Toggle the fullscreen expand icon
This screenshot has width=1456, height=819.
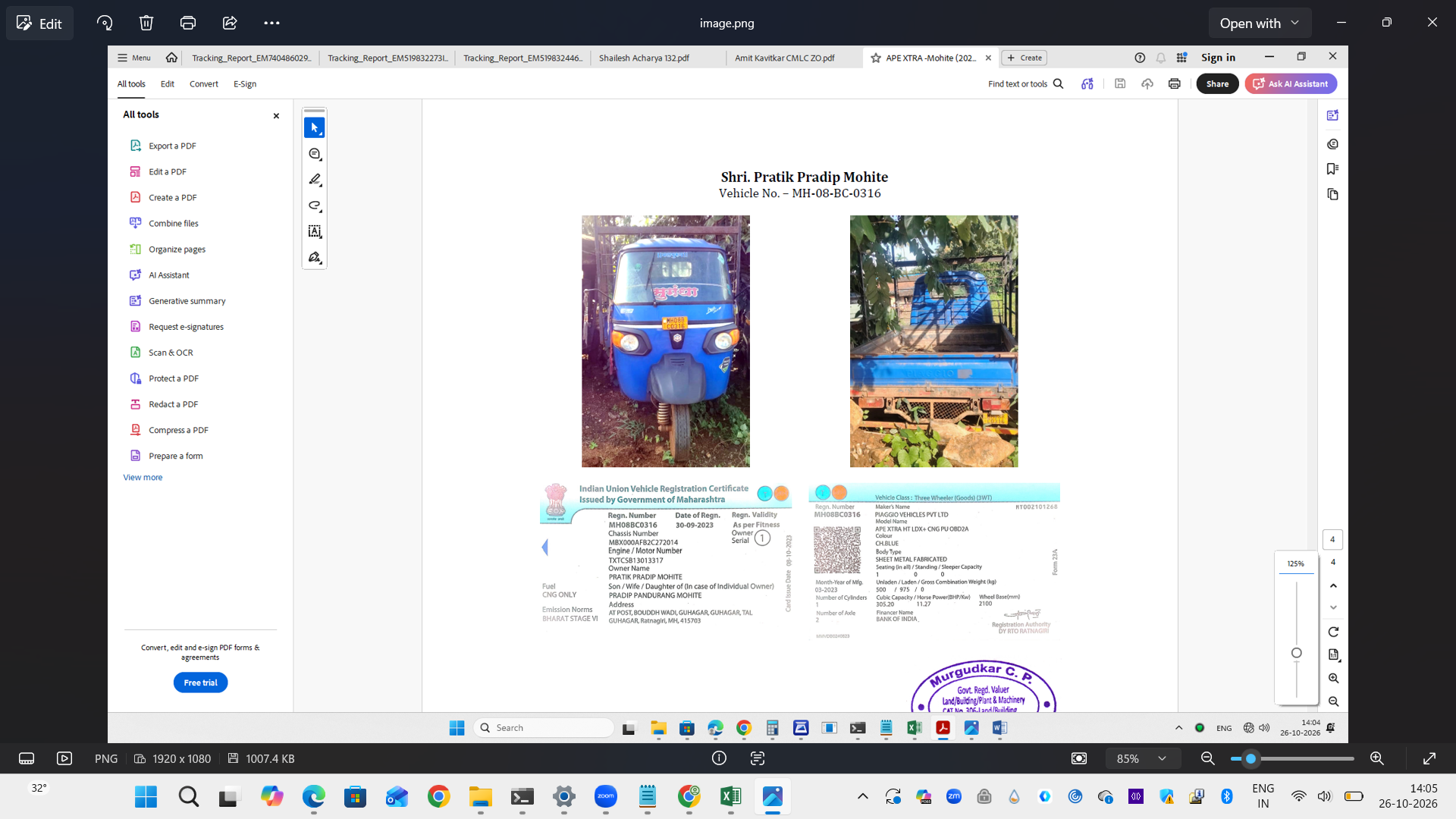[1429, 758]
